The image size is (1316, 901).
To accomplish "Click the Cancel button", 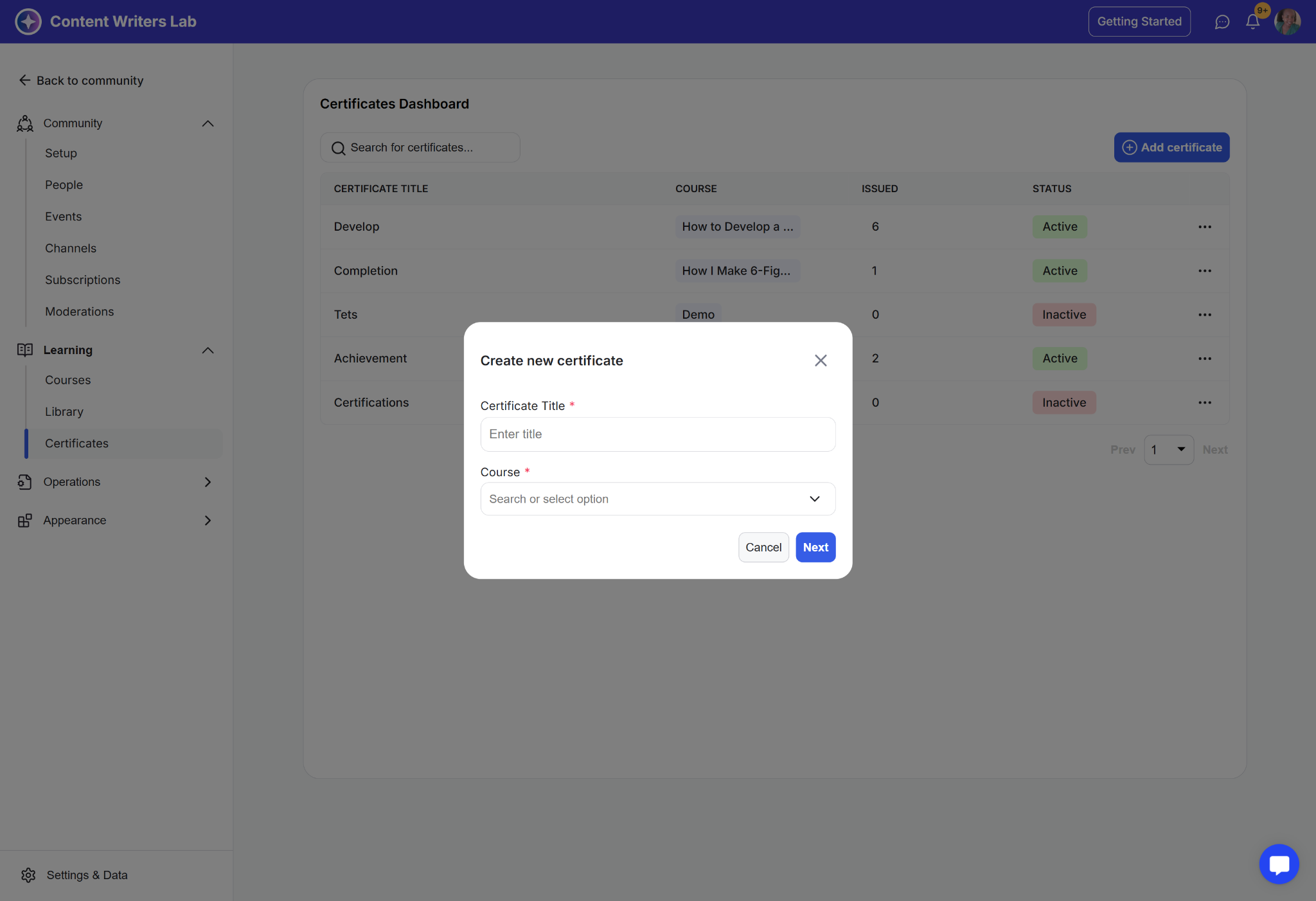I will click(763, 548).
